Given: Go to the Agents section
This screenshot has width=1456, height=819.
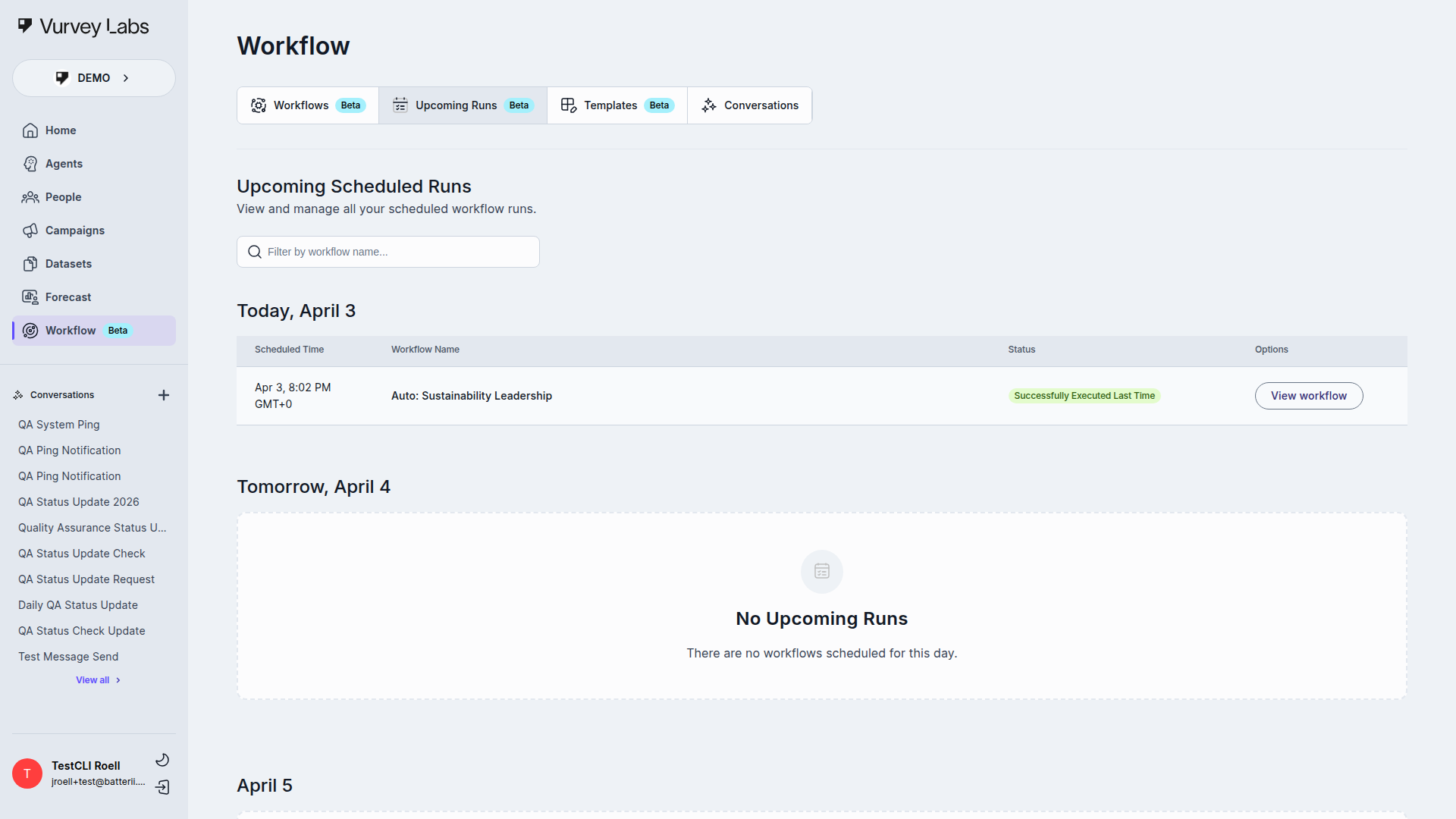Looking at the screenshot, I should pos(63,164).
